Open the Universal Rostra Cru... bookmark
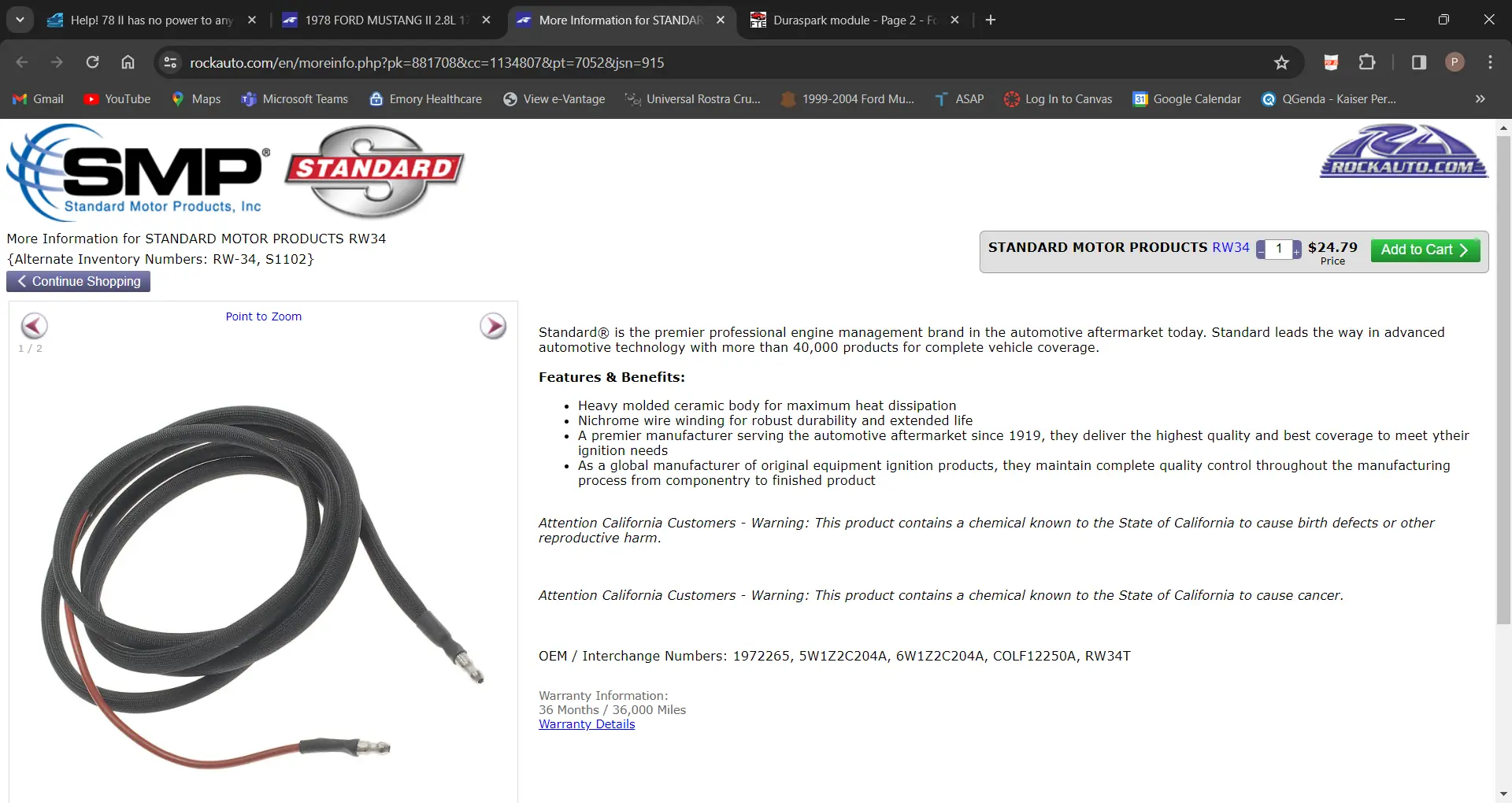Image resolution: width=1512 pixels, height=803 pixels. click(x=693, y=99)
